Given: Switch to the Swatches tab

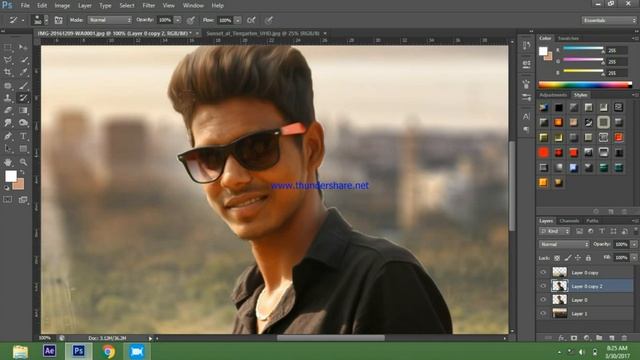Looking at the screenshot, I should pyautogui.click(x=568, y=38).
